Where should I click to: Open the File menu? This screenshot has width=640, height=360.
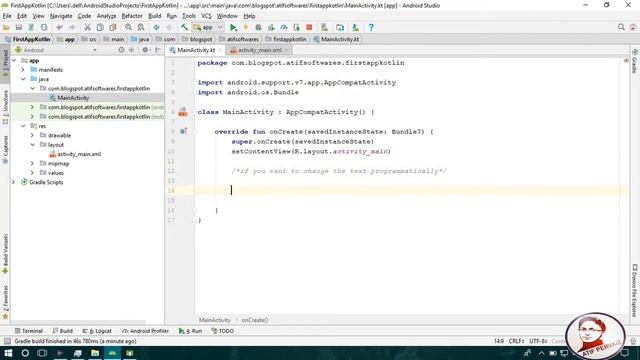coord(7,16)
